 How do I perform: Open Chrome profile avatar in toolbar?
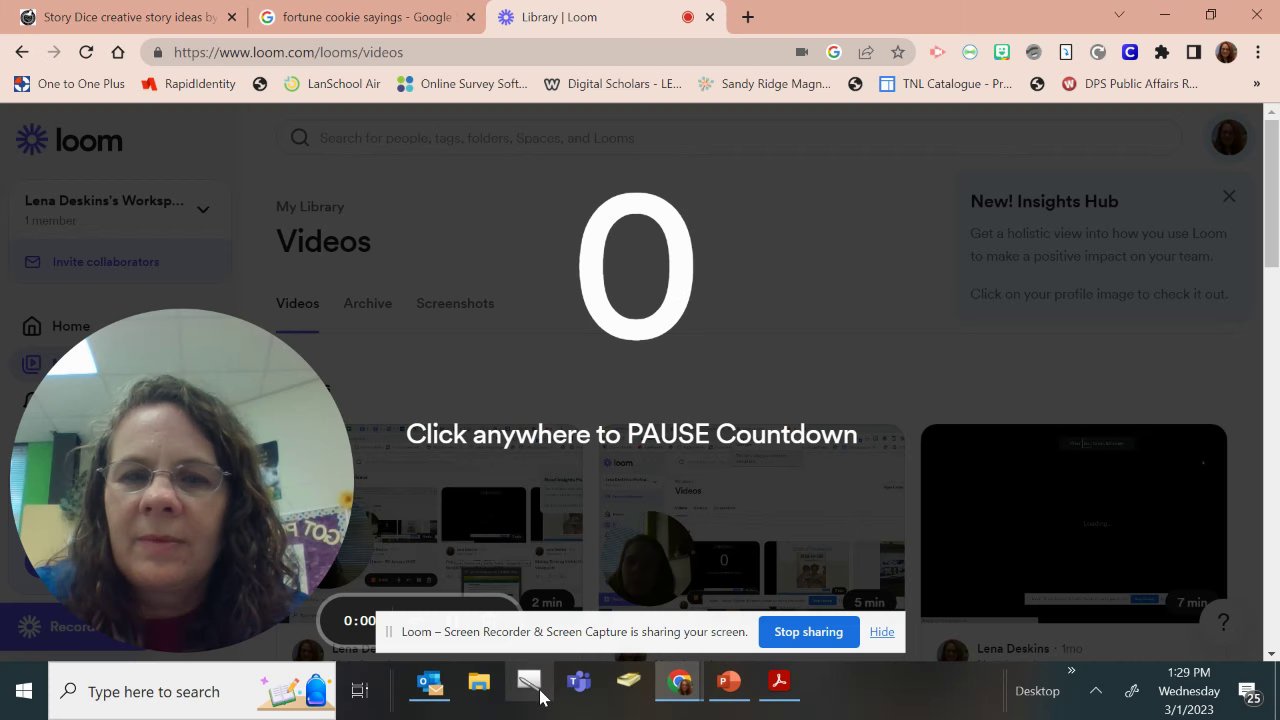point(1226,52)
